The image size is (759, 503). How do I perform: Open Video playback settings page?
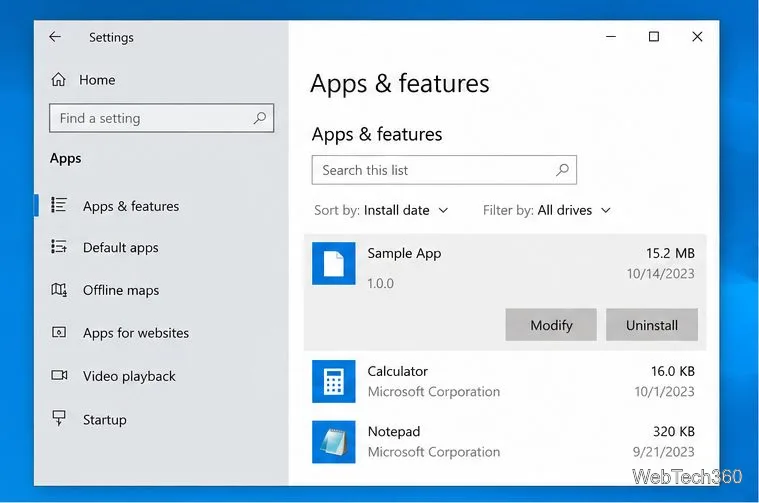click(129, 376)
